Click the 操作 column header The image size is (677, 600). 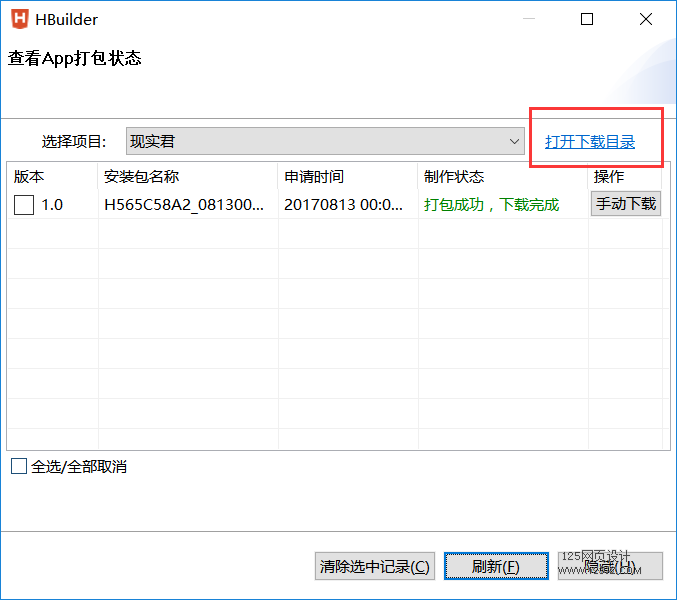point(609,177)
